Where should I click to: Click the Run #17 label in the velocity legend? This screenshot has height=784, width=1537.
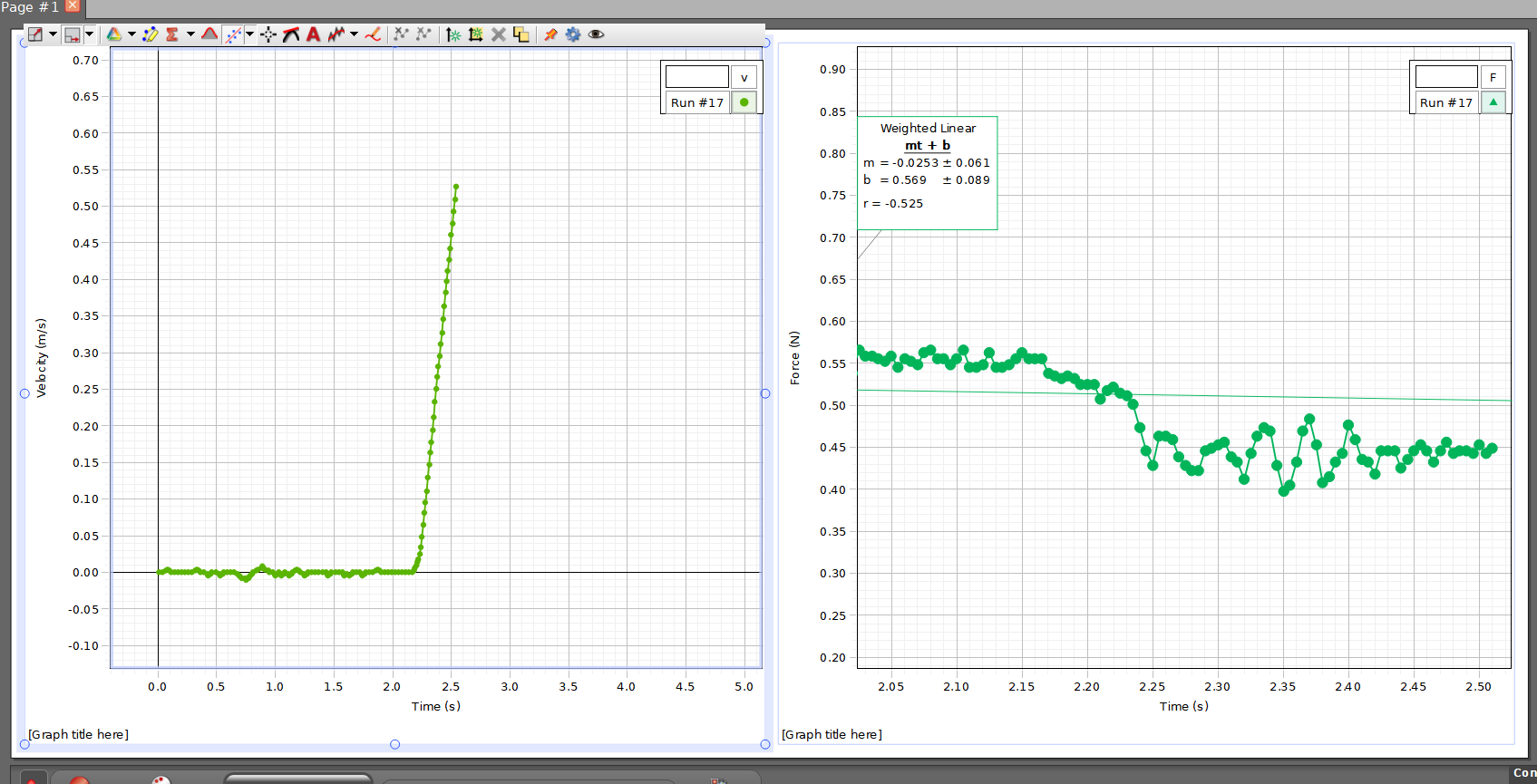697,102
